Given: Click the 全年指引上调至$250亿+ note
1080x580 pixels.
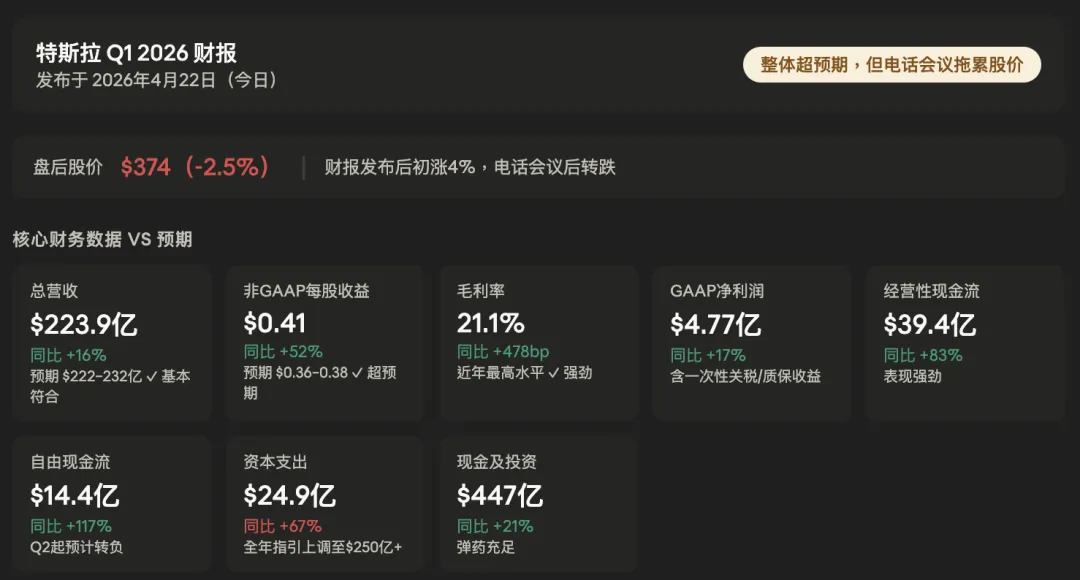Looking at the screenshot, I should pyautogui.click(x=322, y=548).
